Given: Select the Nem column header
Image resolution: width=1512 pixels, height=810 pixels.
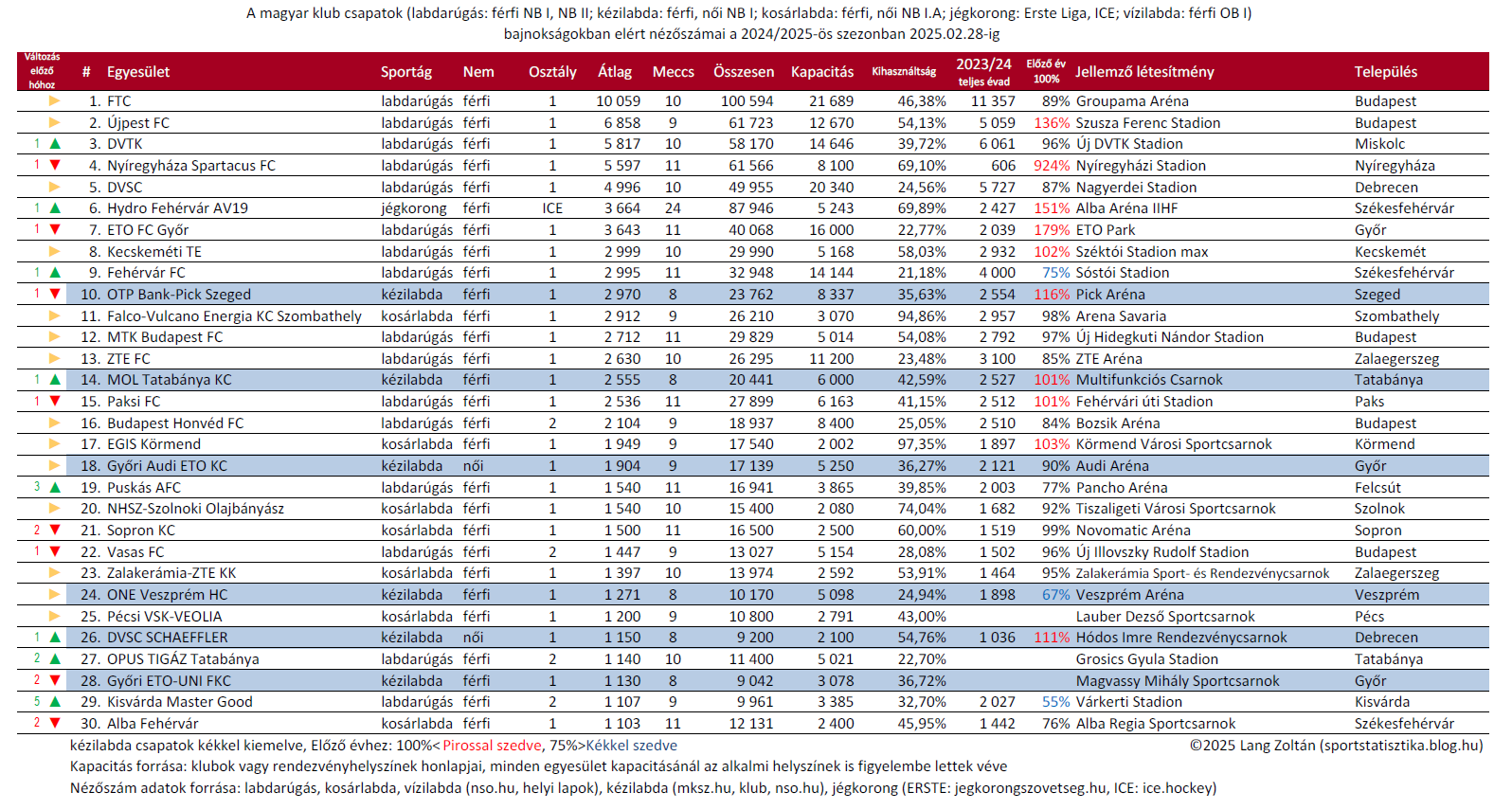Looking at the screenshot, I should coord(478,72).
